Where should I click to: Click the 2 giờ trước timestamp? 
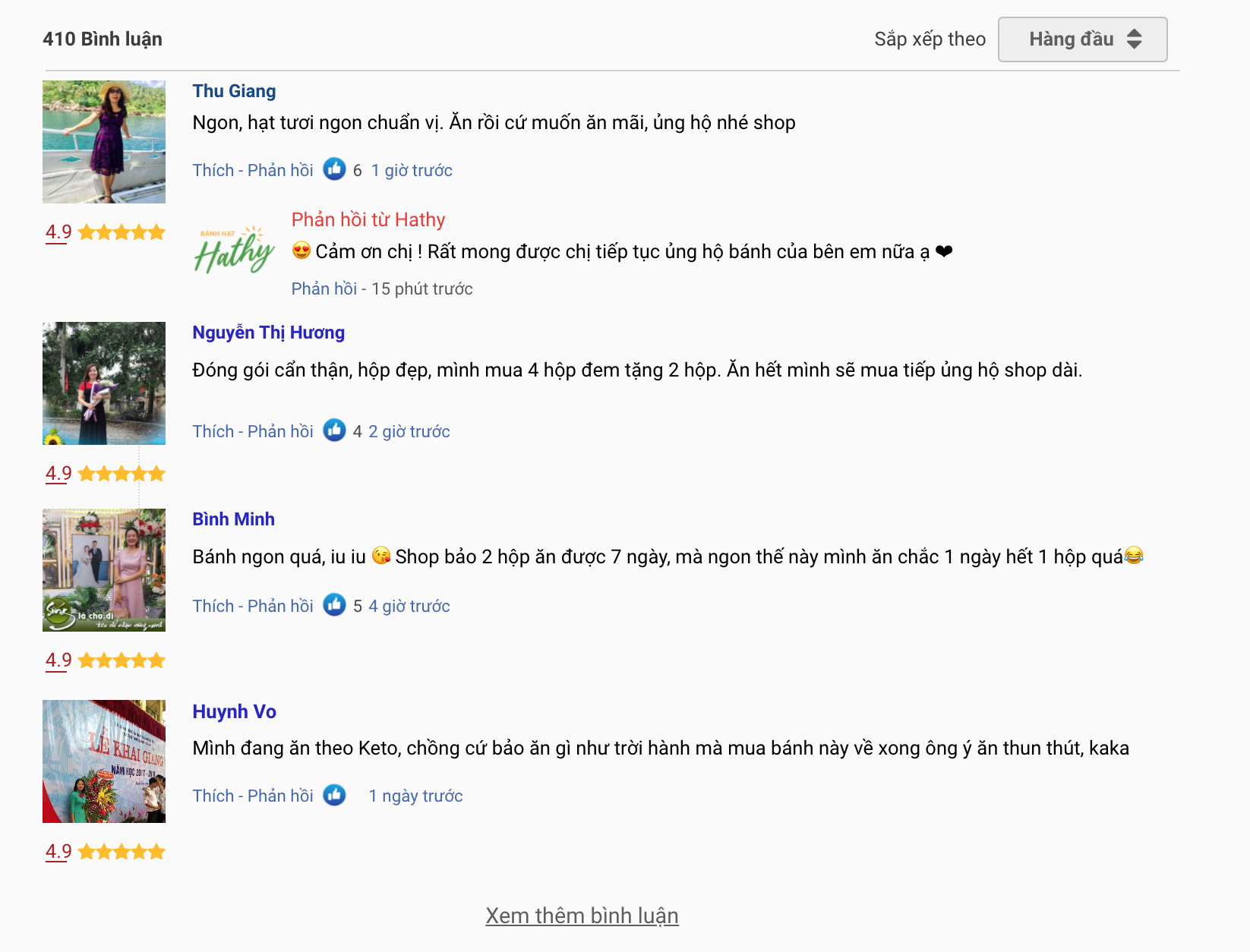point(409,431)
